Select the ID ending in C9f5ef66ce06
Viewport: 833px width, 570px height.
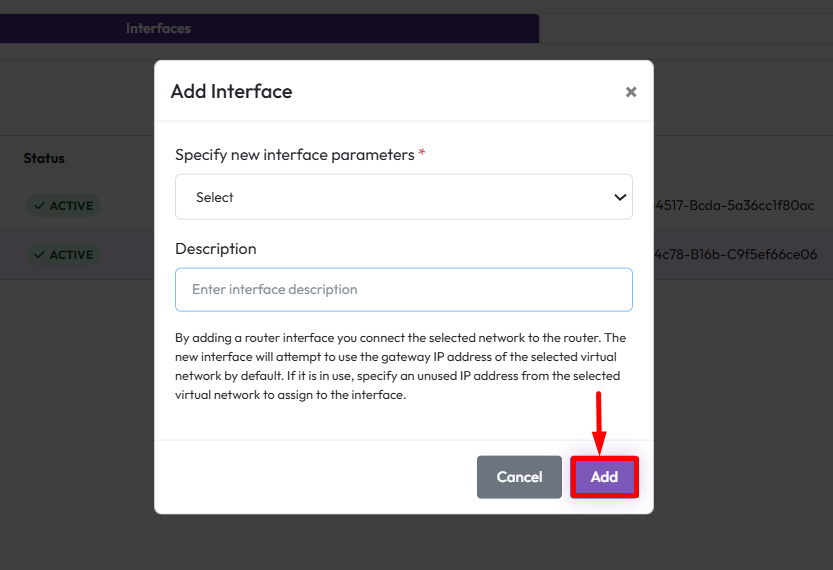coord(735,255)
